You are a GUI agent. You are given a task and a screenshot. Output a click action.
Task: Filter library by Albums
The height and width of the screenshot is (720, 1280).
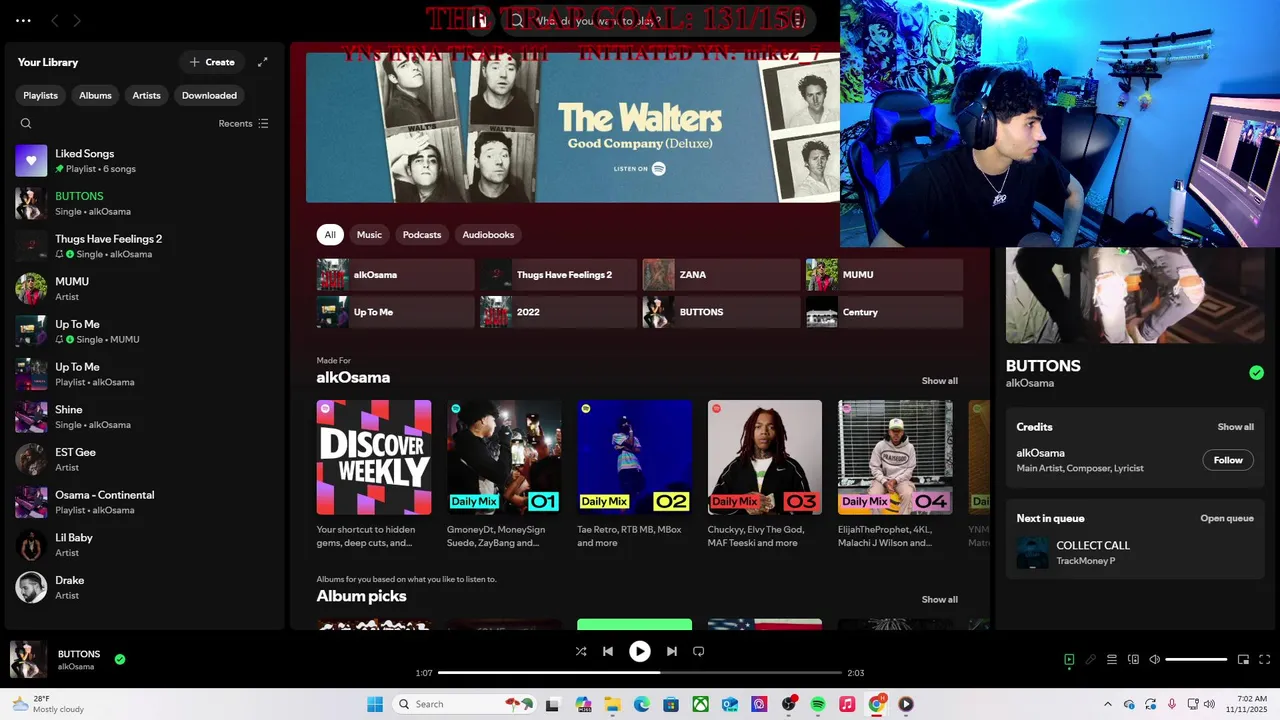coord(95,95)
